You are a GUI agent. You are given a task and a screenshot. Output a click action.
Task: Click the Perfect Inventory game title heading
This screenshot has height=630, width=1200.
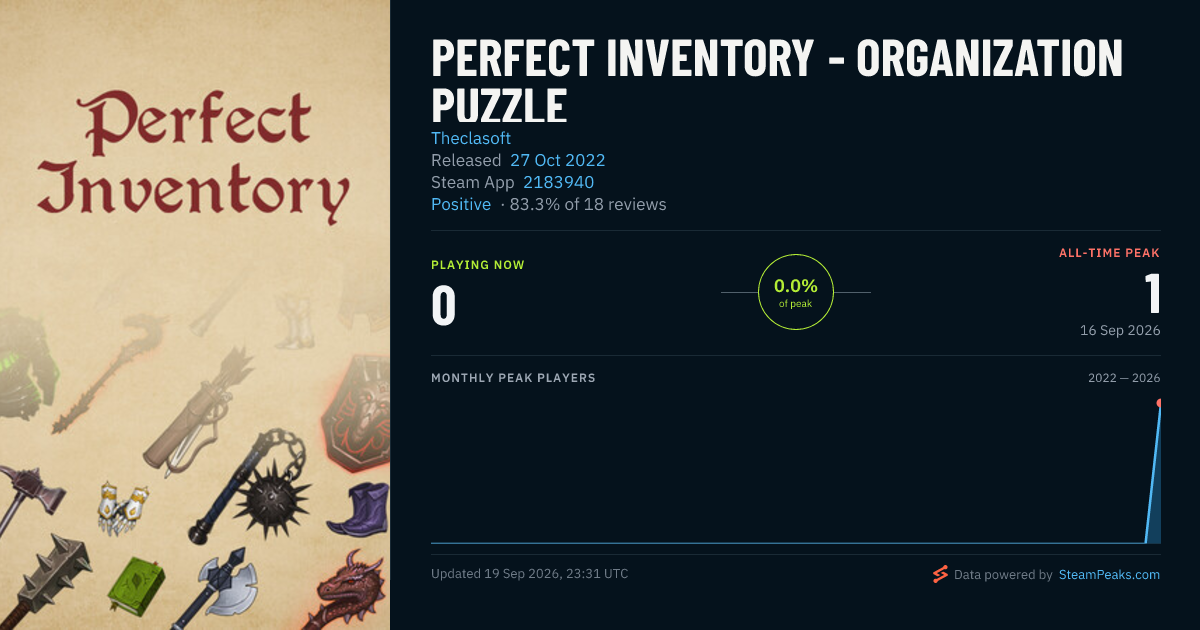(x=777, y=81)
